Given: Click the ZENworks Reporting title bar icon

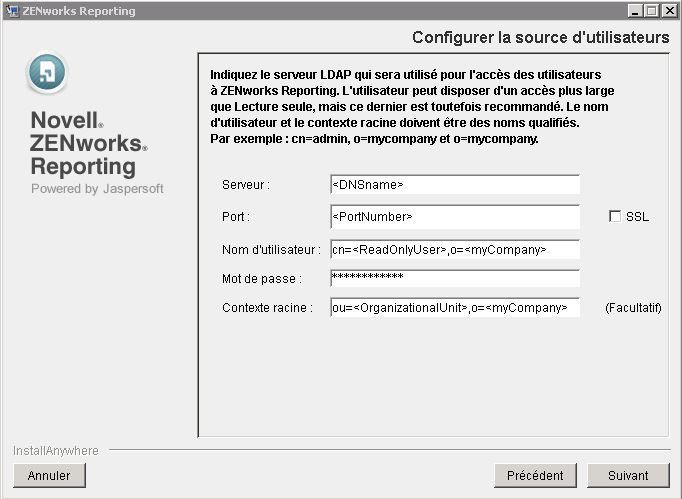Looking at the screenshot, I should pos(11,11).
